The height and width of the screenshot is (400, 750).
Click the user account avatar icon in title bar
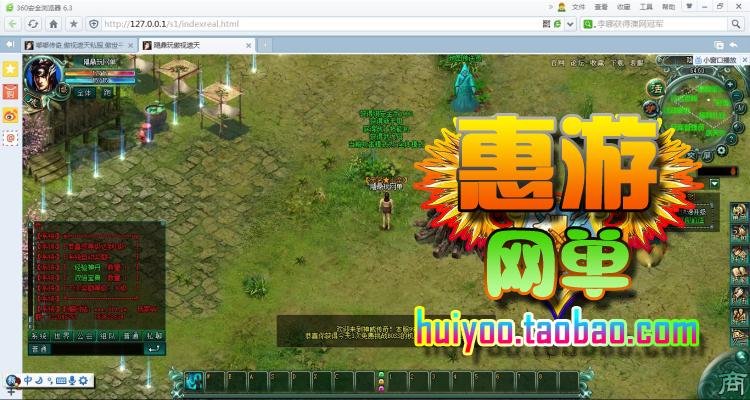562,7
